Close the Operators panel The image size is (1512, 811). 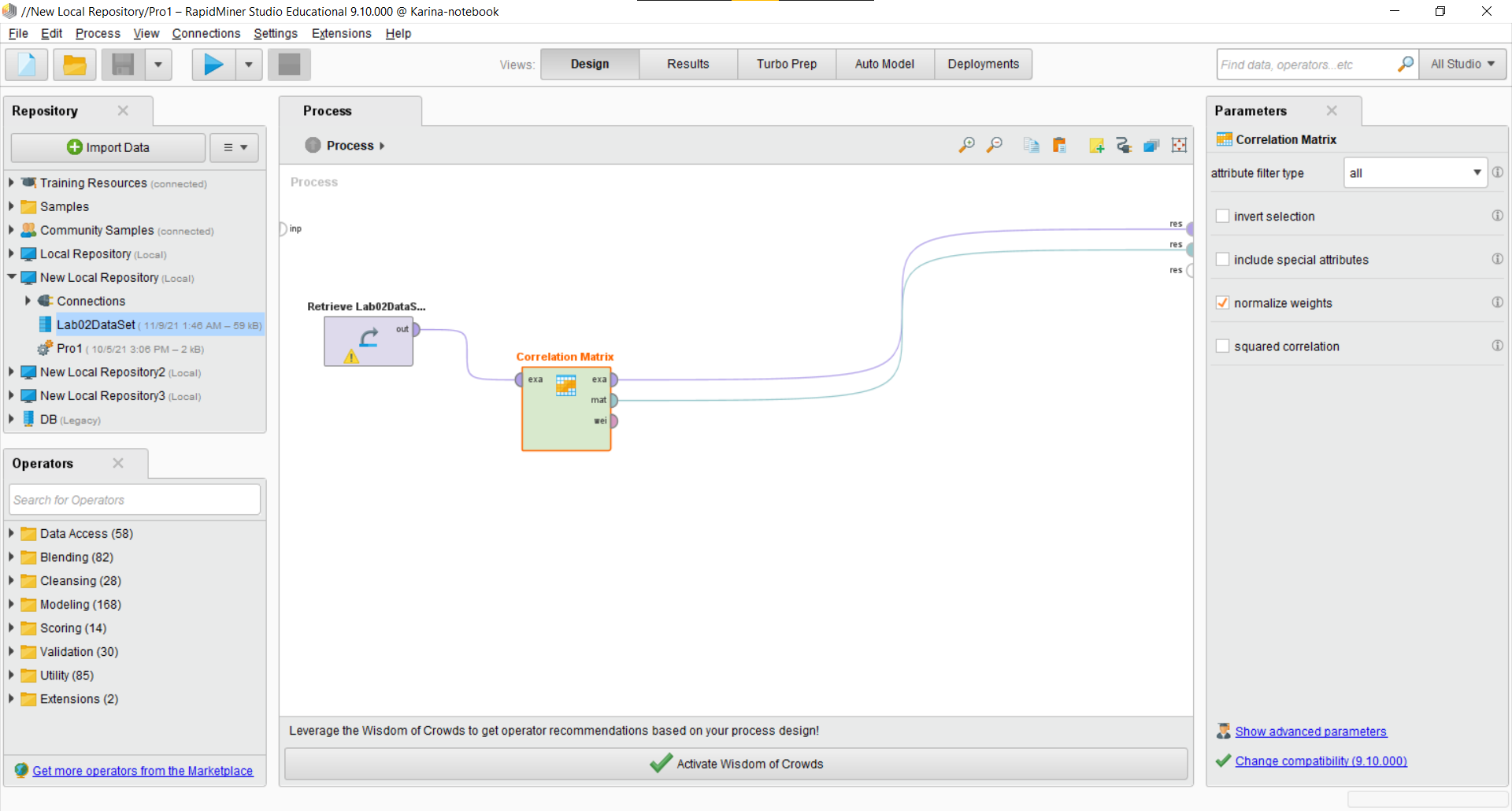118,463
